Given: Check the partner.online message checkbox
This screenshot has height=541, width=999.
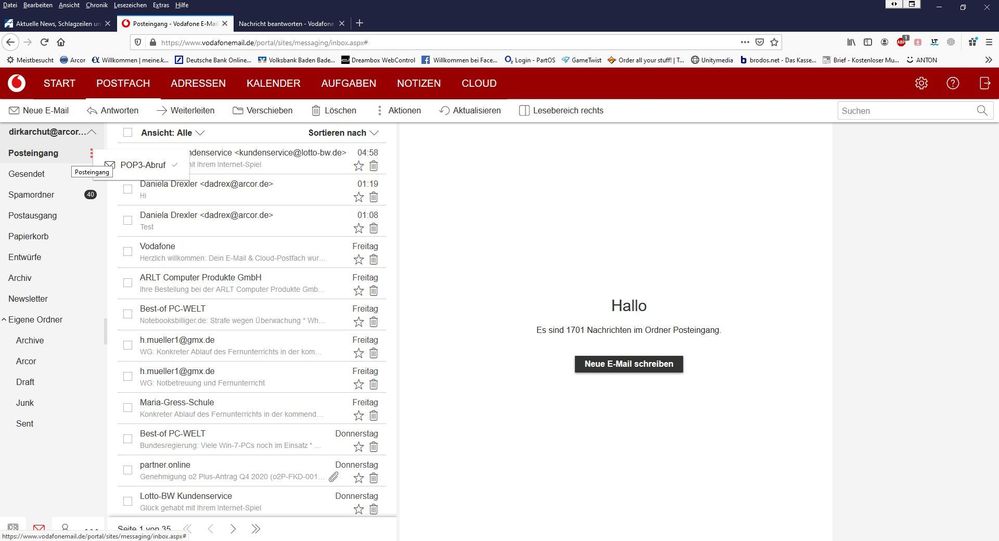Looking at the screenshot, I should 127,470.
